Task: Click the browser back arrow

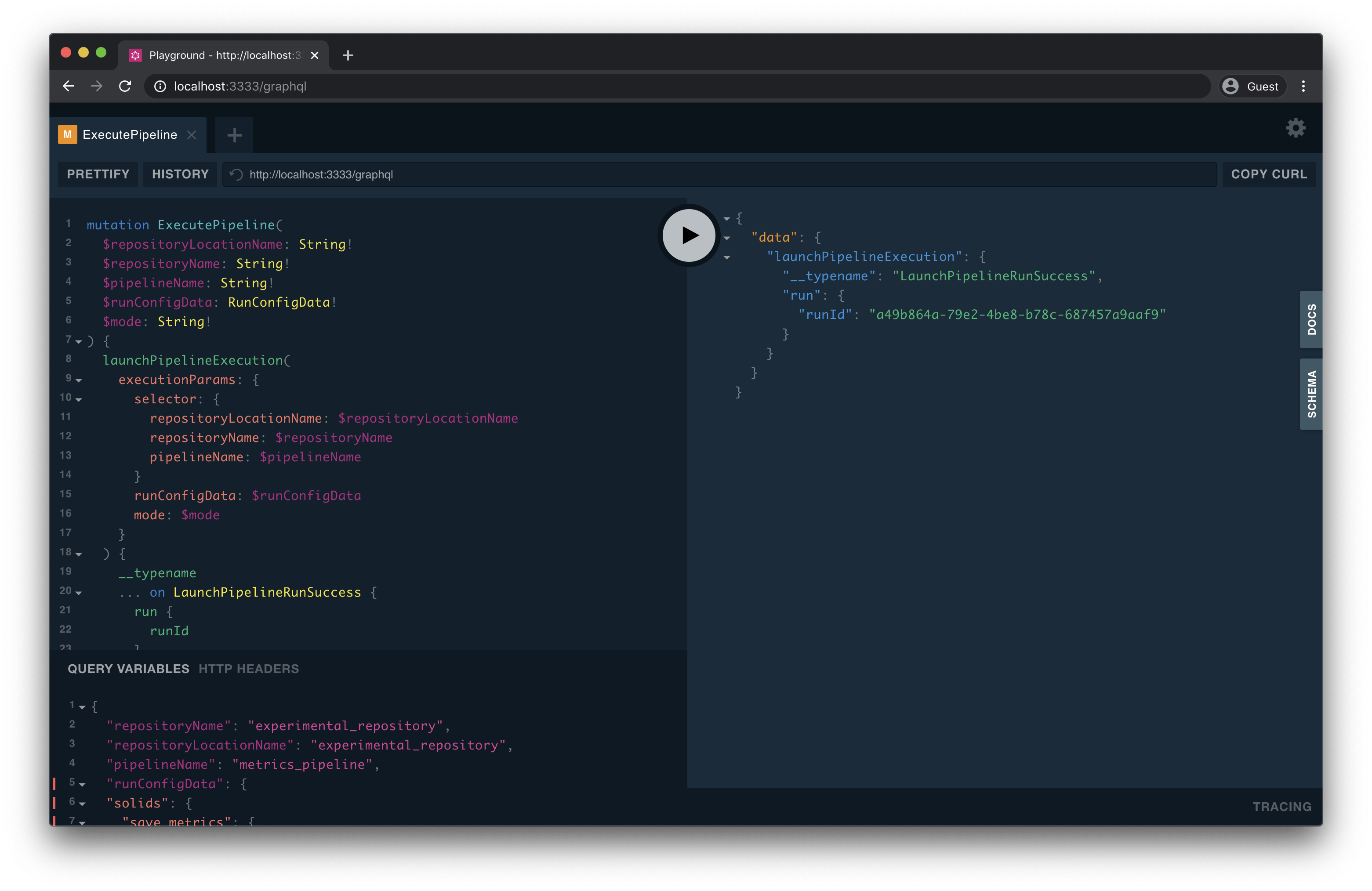Action: (68, 86)
